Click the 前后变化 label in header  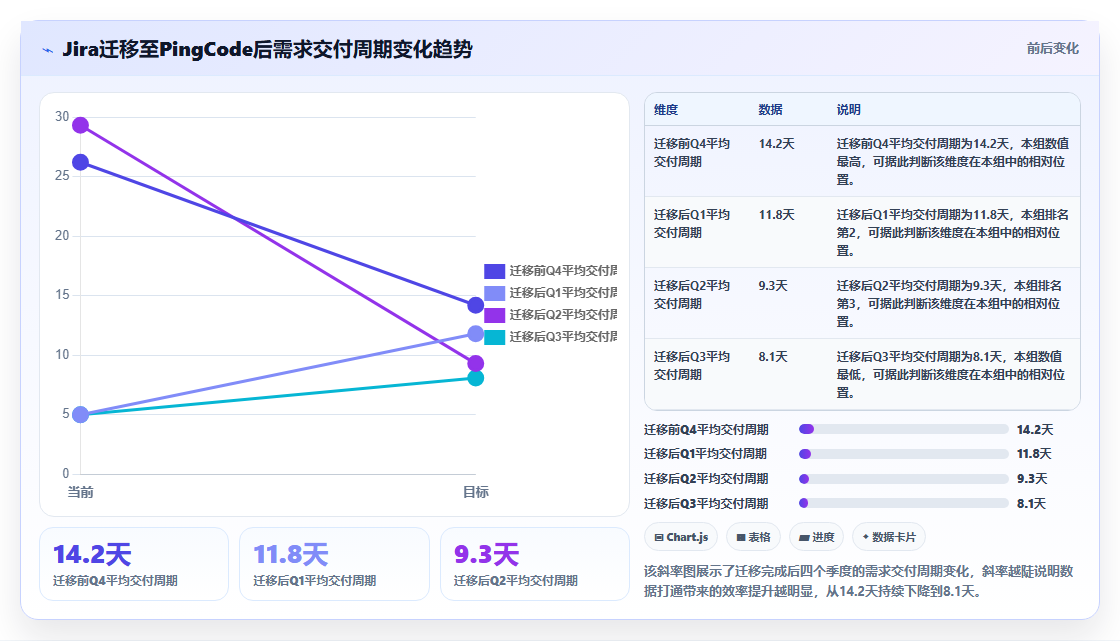(1052, 49)
